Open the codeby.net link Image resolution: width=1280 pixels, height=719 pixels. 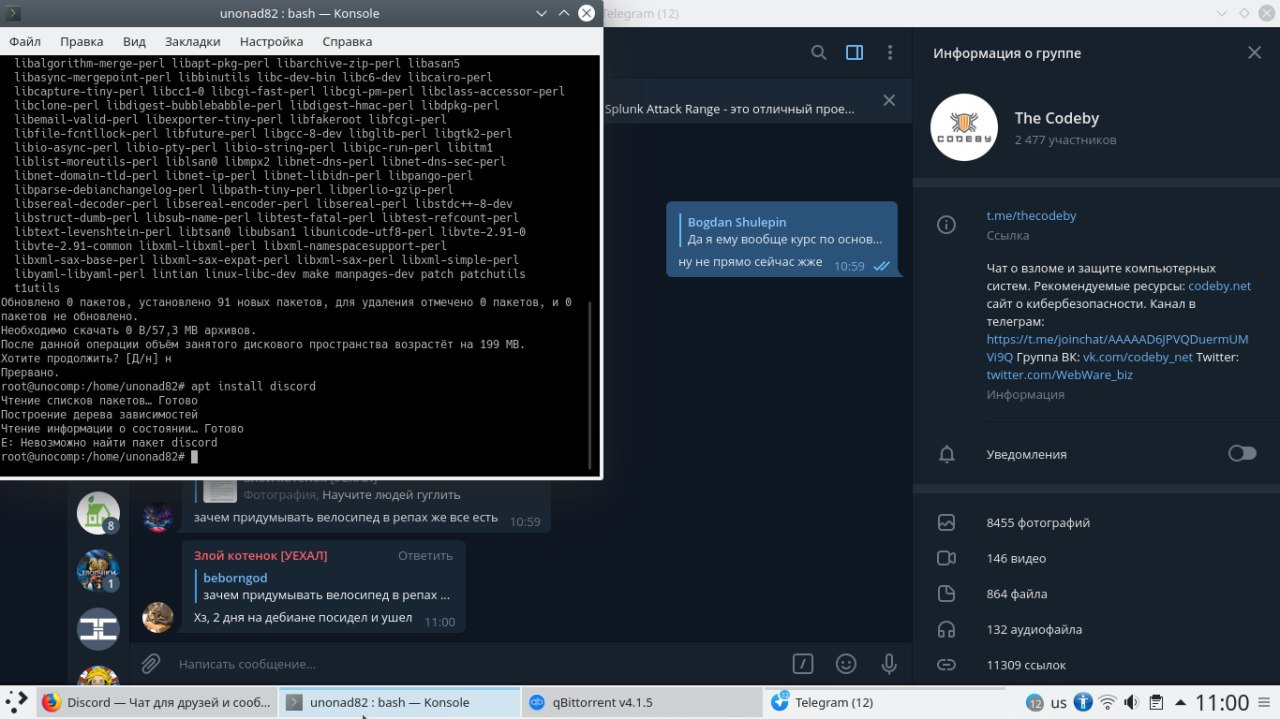coord(1219,286)
